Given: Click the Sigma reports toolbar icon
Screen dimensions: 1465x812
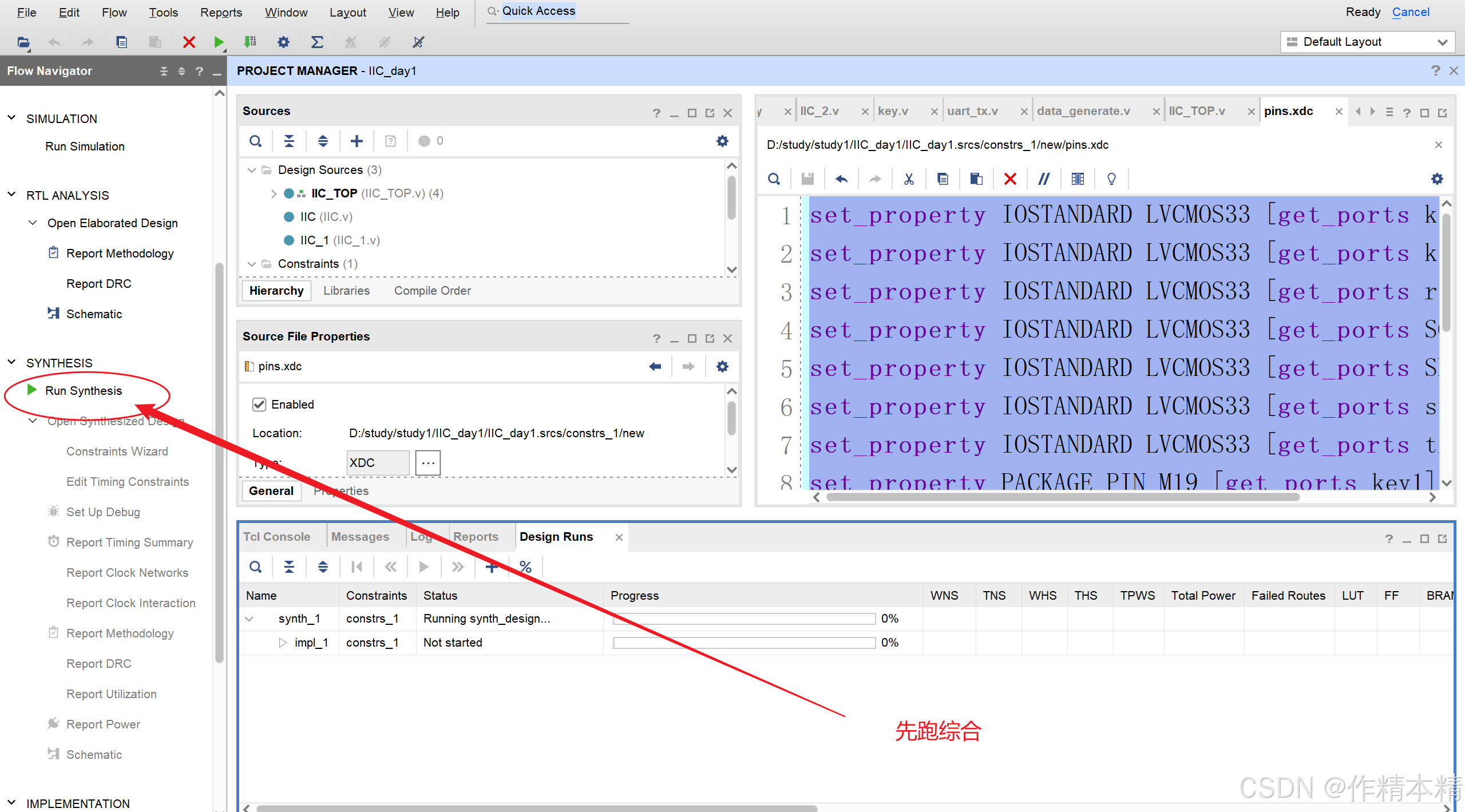Looking at the screenshot, I should pyautogui.click(x=316, y=42).
